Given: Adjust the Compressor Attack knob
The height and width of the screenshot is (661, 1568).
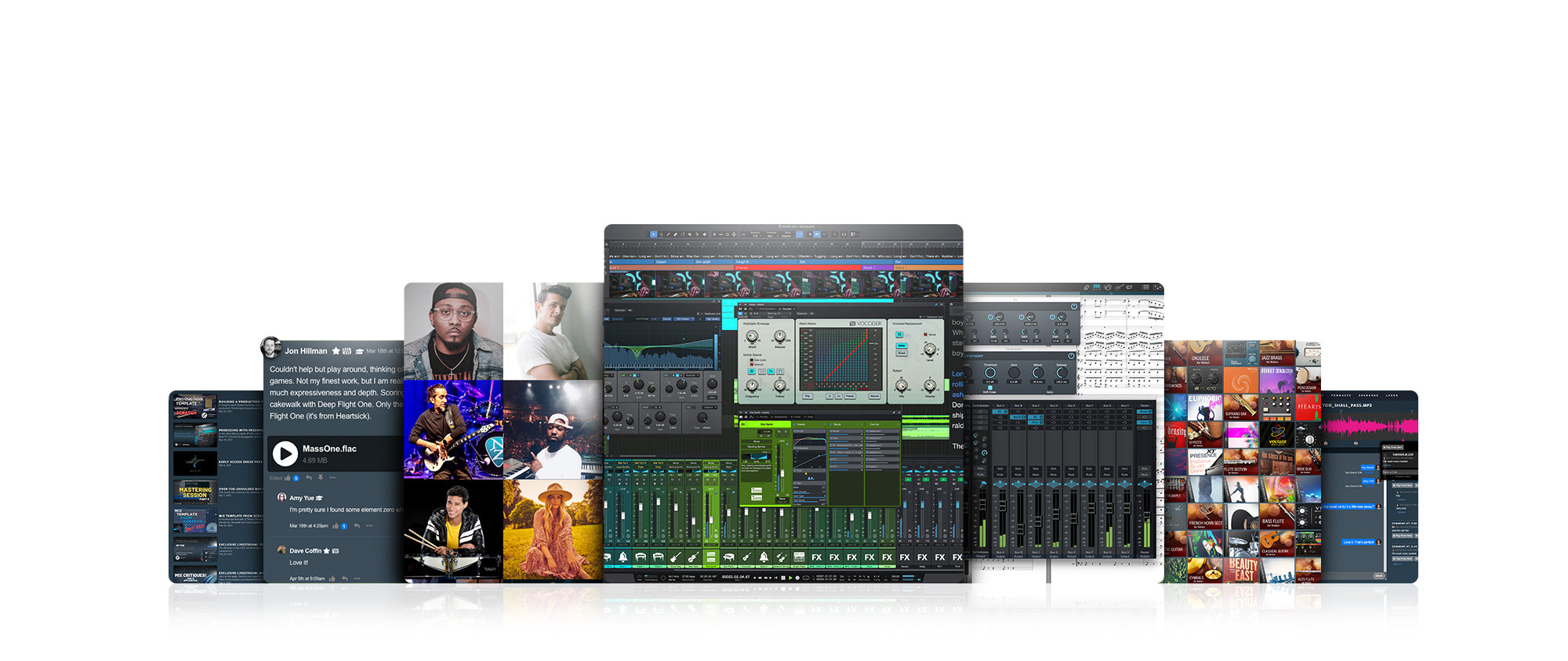Looking at the screenshot, I should pos(1038,372).
